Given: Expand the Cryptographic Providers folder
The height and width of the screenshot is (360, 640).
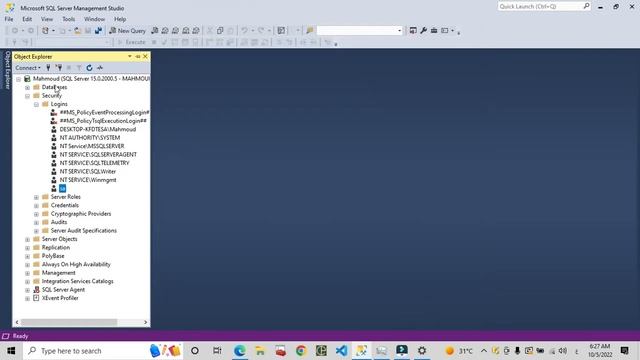Looking at the screenshot, I should 36,214.
